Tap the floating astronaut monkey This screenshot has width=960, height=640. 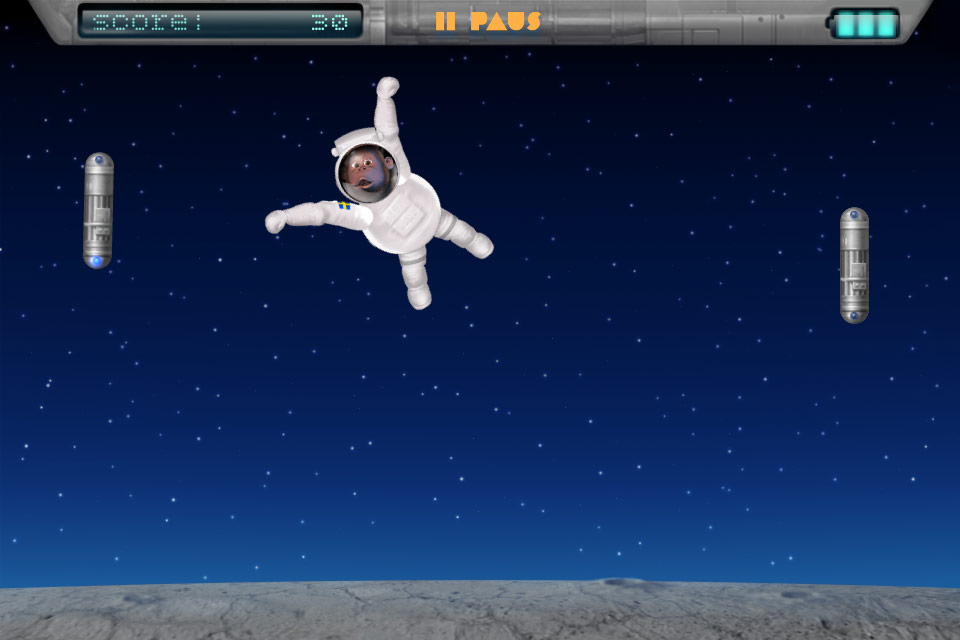point(380,193)
